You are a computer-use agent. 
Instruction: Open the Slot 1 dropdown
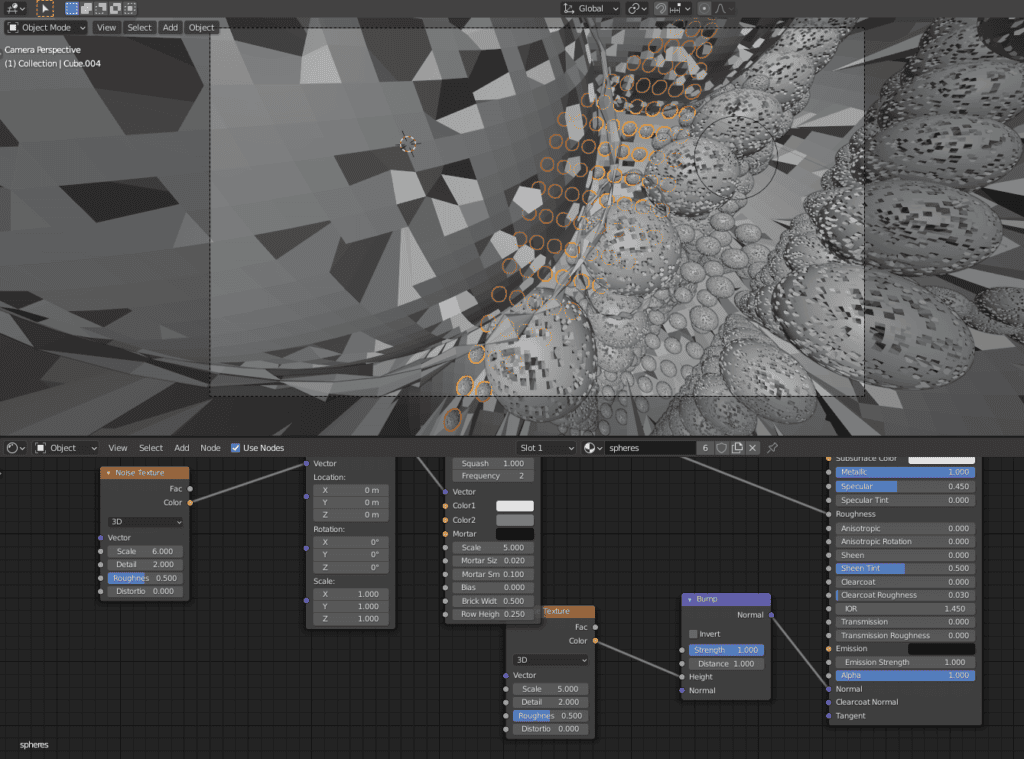(x=546, y=448)
